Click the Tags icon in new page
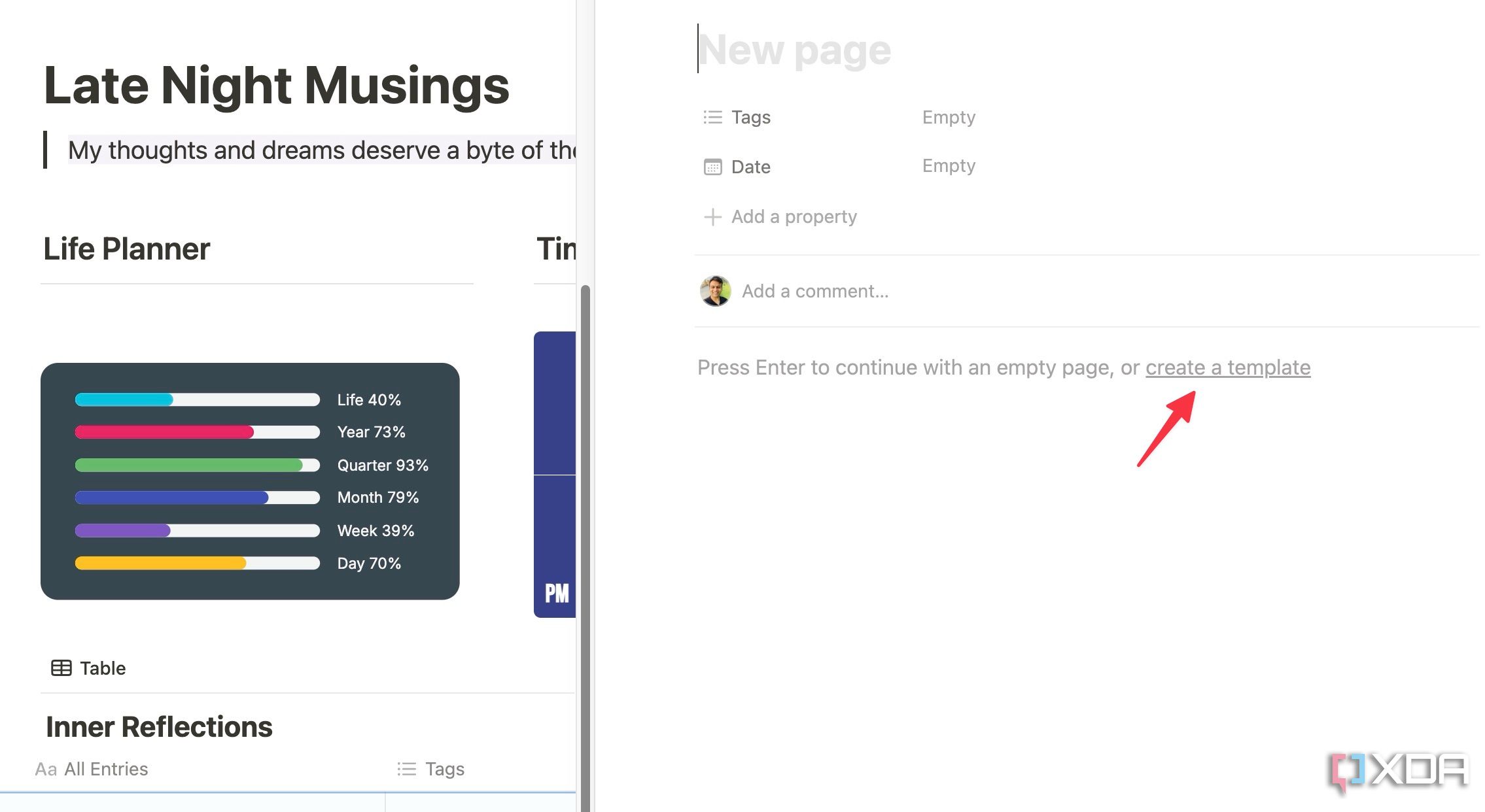This screenshot has height=812, width=1485. coord(713,116)
